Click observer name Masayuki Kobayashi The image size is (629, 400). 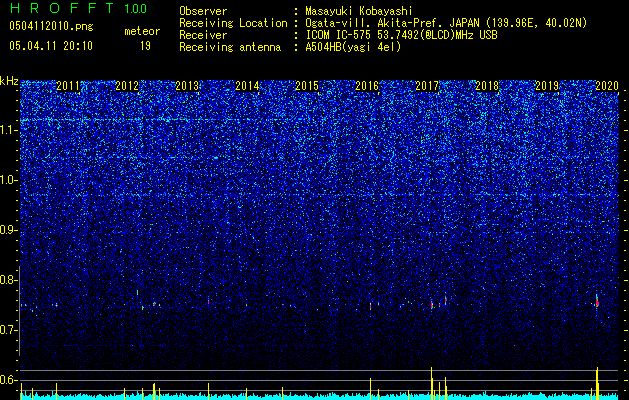(359, 11)
